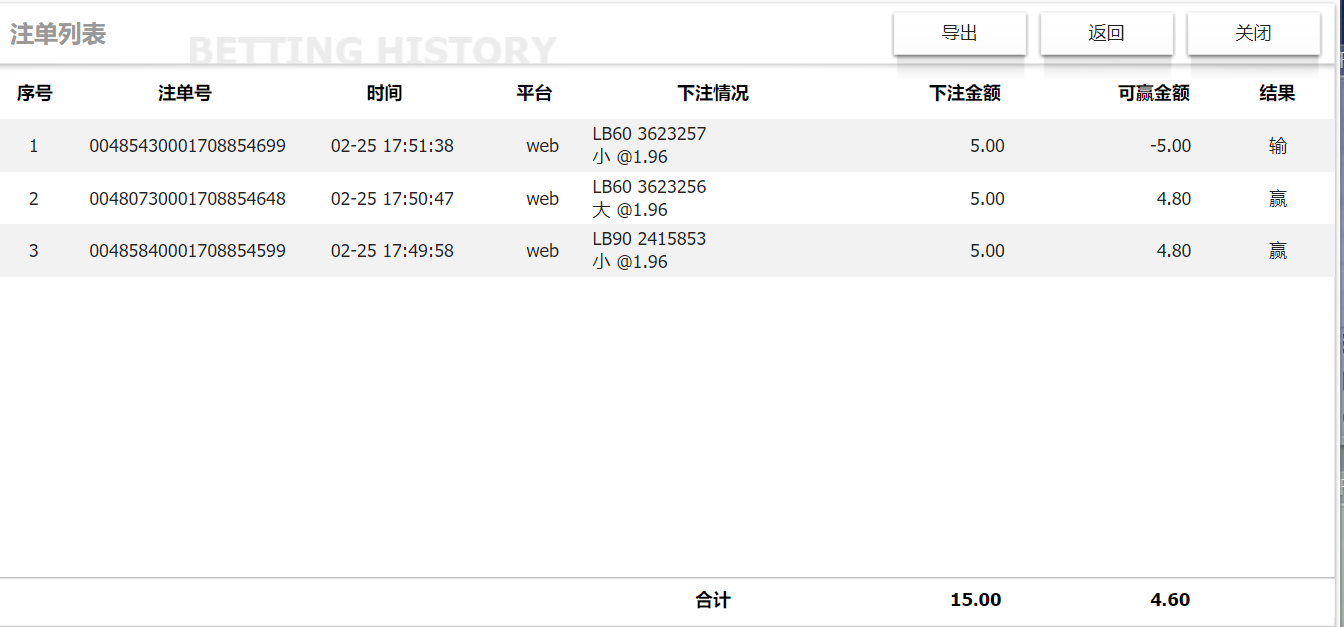Select bet number 00480730001708854648
1344x627 pixels.
coord(187,199)
